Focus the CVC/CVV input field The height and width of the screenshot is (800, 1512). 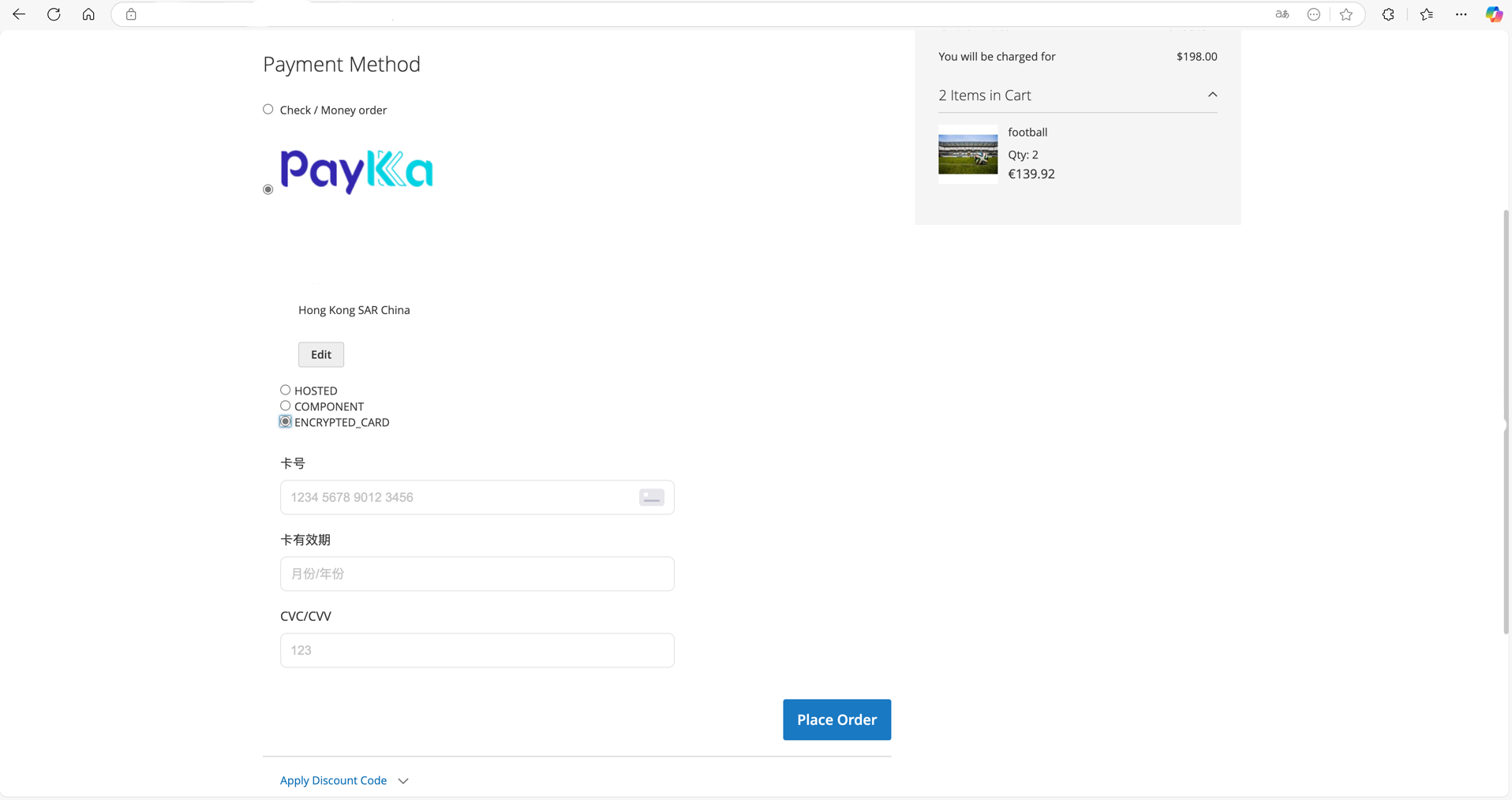pyautogui.click(x=477, y=650)
